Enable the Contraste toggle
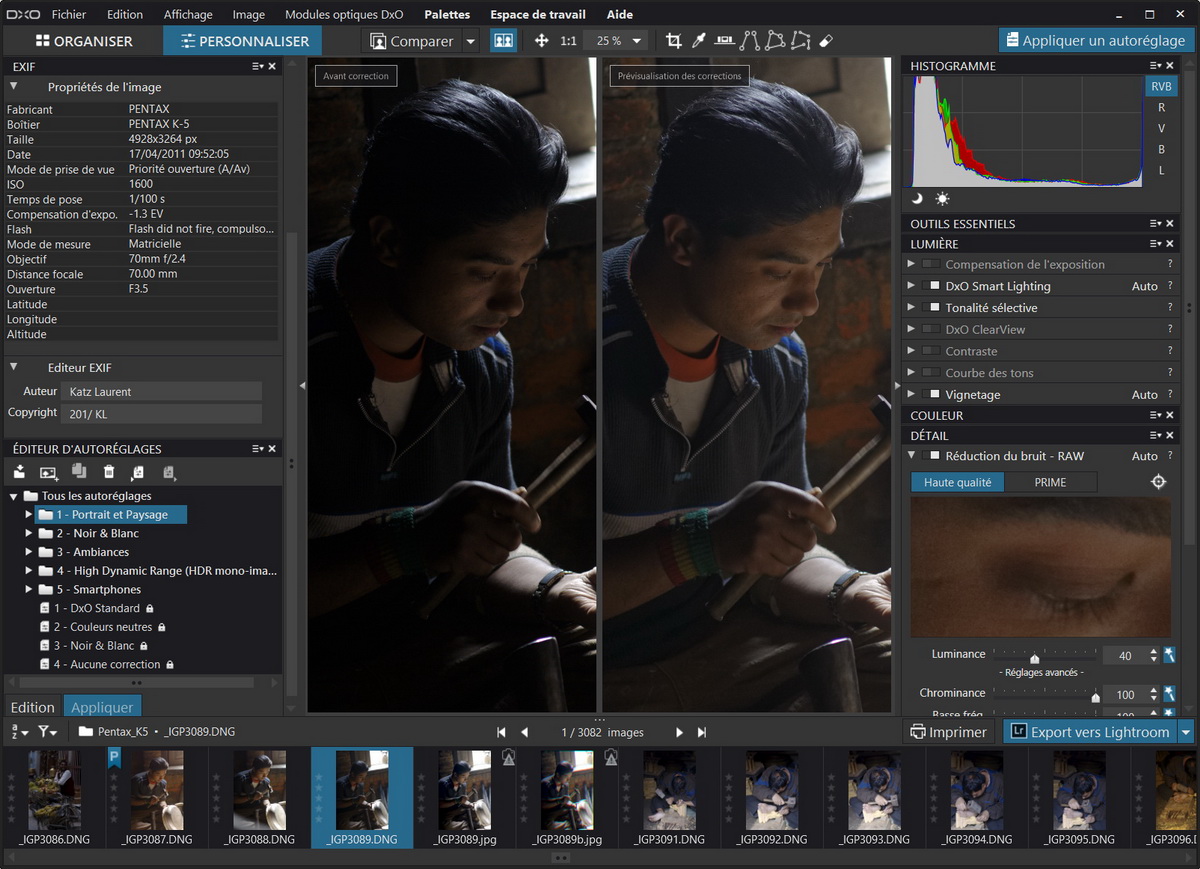Screen dimensions: 1200x869 (931, 352)
